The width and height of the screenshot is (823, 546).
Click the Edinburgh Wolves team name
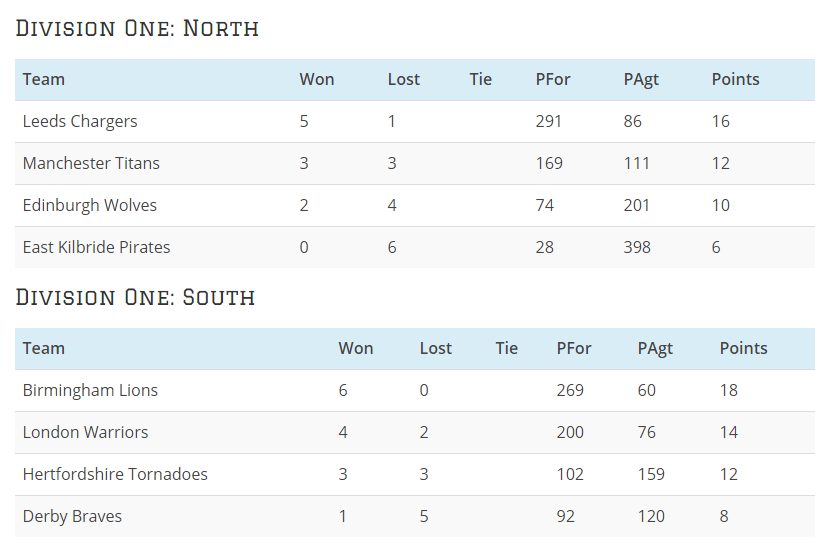90,205
